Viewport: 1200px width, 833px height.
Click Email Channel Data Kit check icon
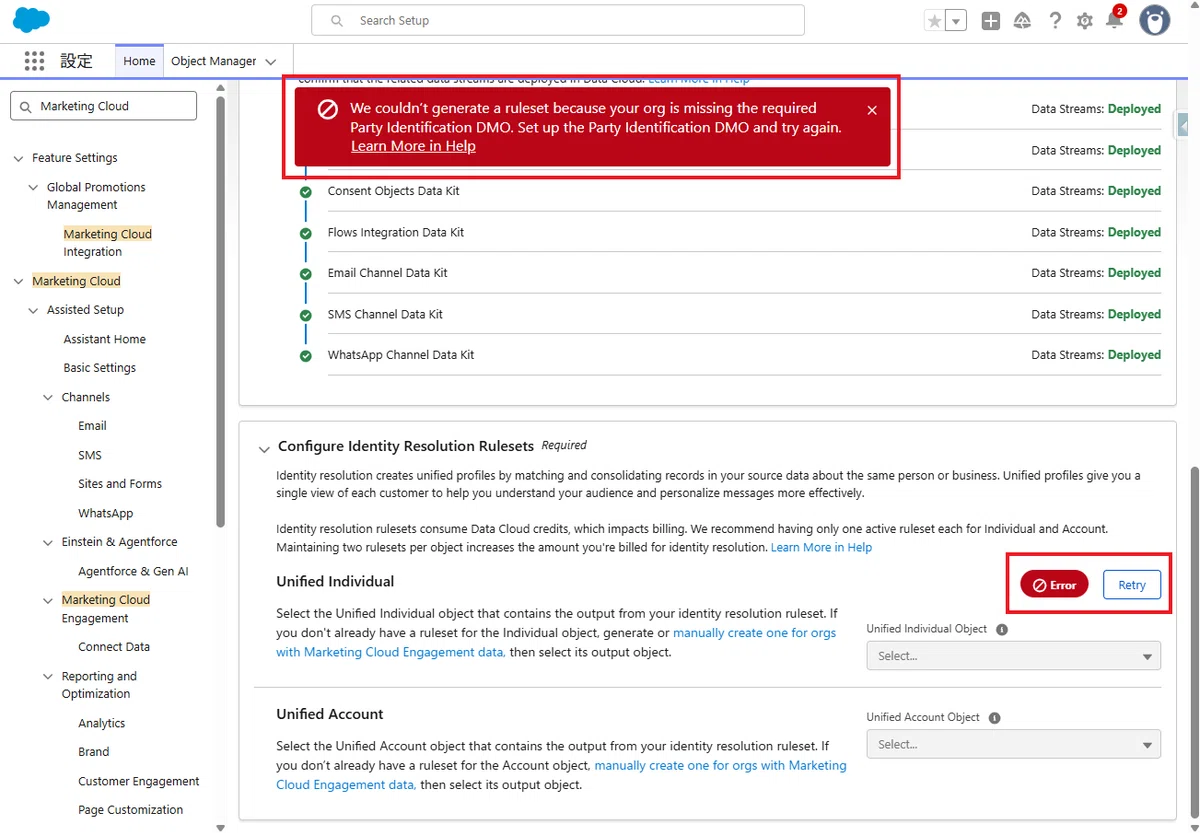click(306, 274)
